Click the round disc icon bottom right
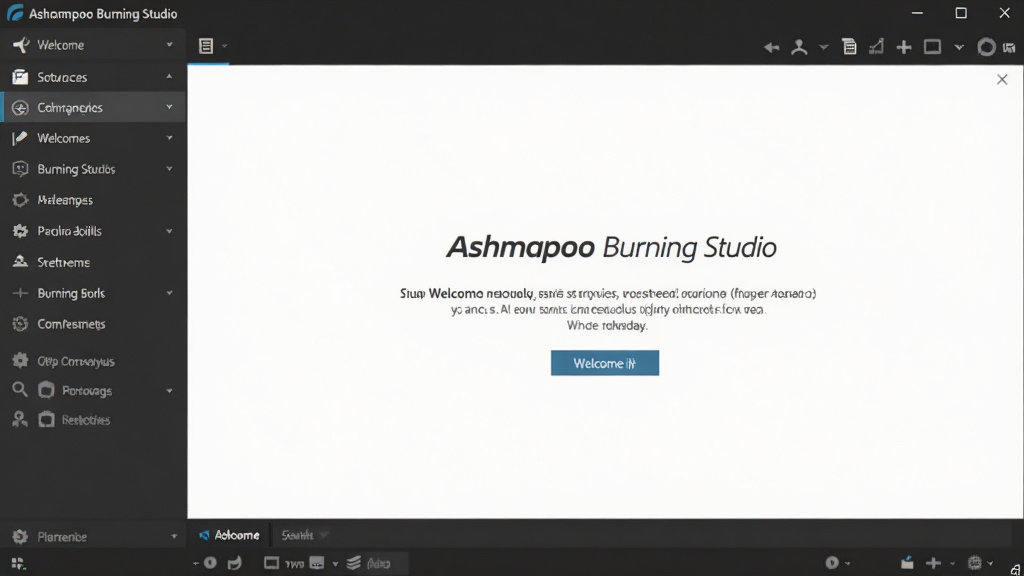The image size is (1024, 576). coord(832,563)
